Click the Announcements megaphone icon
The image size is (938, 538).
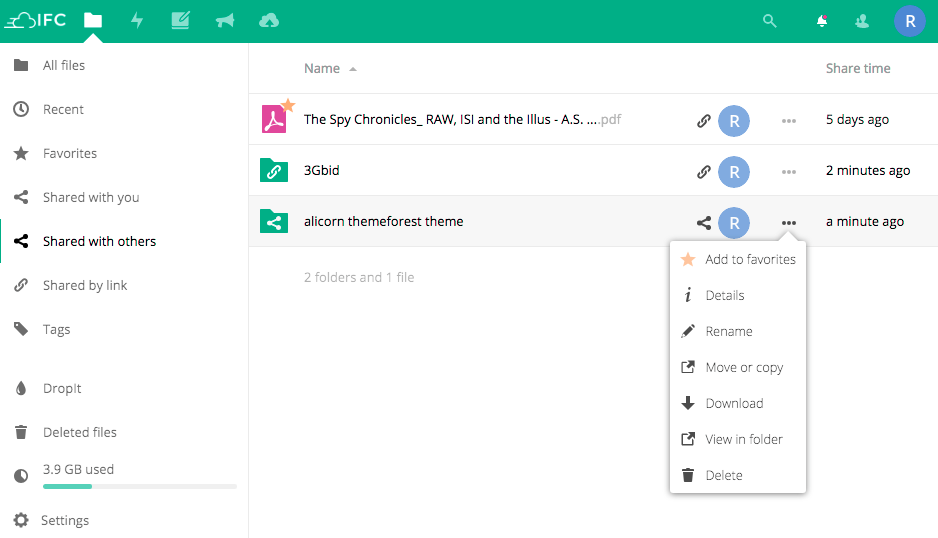224,20
